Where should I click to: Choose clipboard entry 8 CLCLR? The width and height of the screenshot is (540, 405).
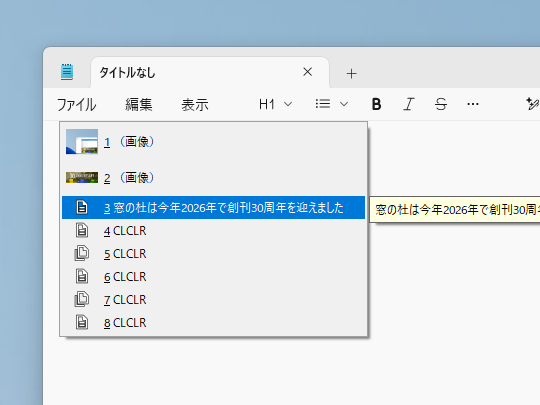click(x=214, y=323)
